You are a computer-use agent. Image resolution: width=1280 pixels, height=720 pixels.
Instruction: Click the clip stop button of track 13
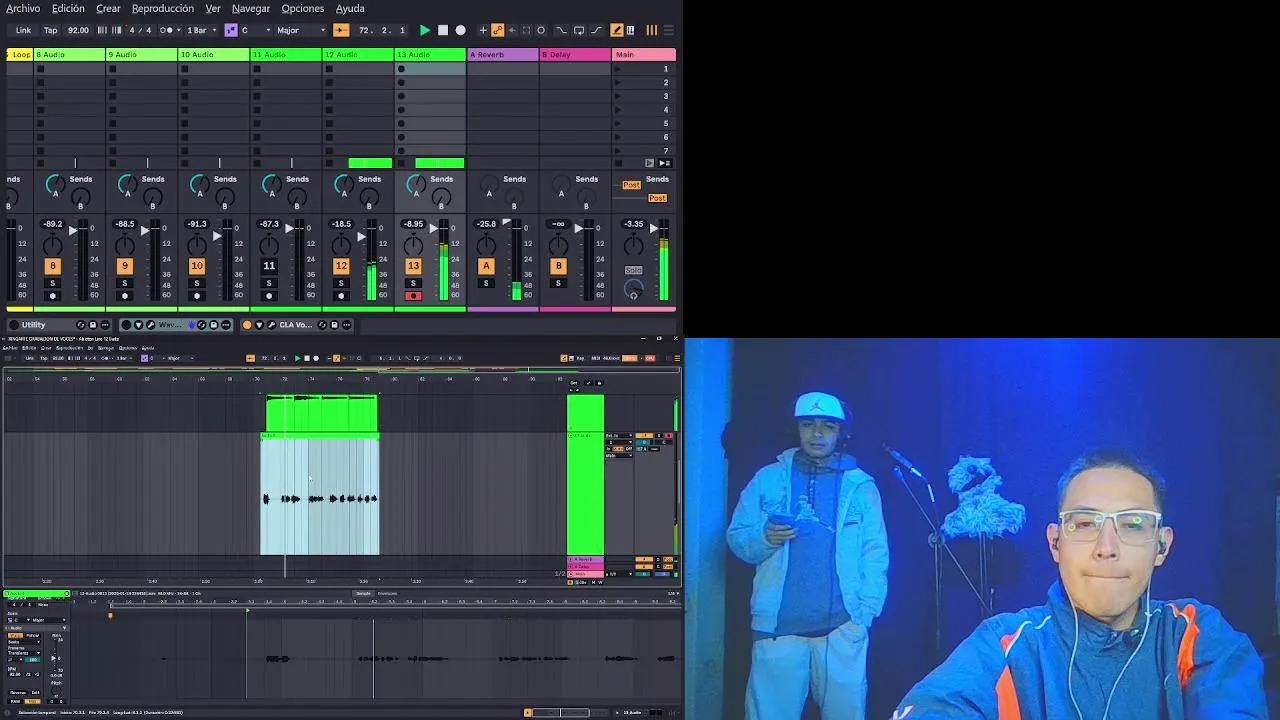(402, 163)
